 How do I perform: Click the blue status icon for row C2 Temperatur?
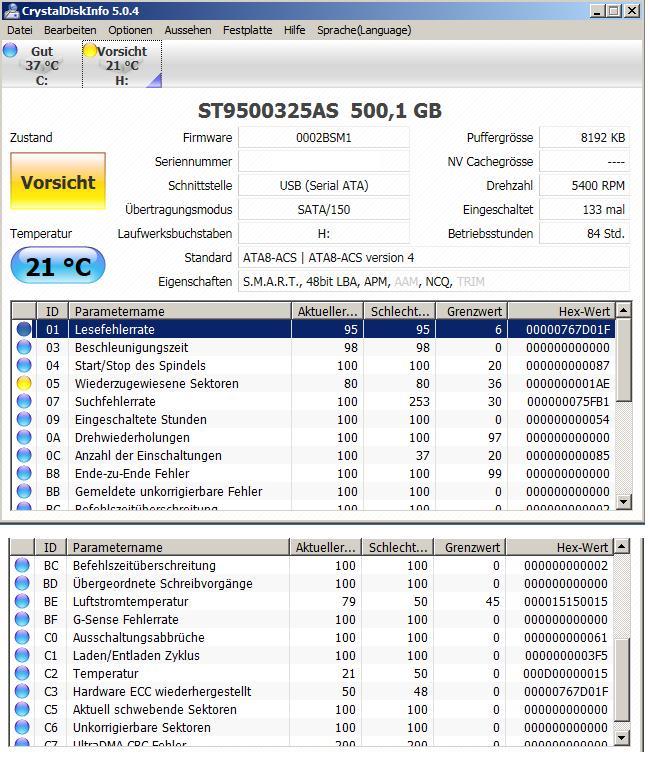[22, 674]
